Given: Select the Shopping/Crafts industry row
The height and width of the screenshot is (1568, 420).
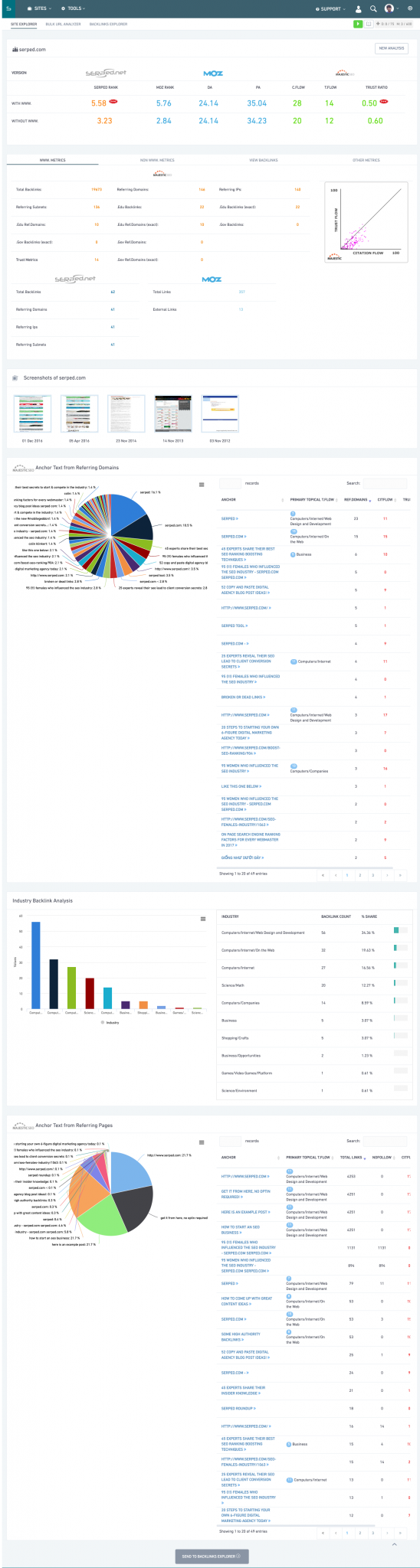Looking at the screenshot, I should [316, 1038].
